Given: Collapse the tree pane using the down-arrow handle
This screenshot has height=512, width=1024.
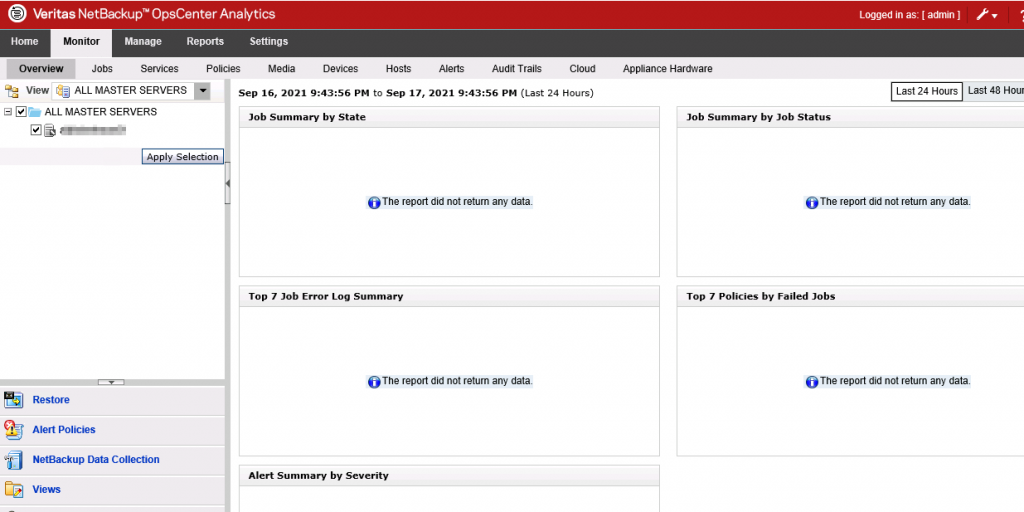Looking at the screenshot, I should [x=111, y=382].
